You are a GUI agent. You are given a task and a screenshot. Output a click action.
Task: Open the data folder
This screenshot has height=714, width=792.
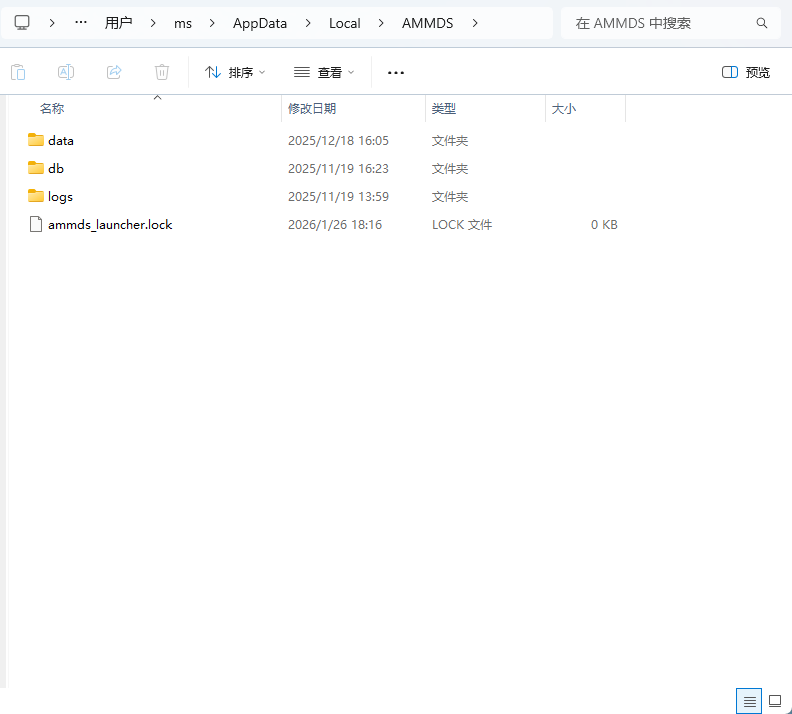point(61,141)
